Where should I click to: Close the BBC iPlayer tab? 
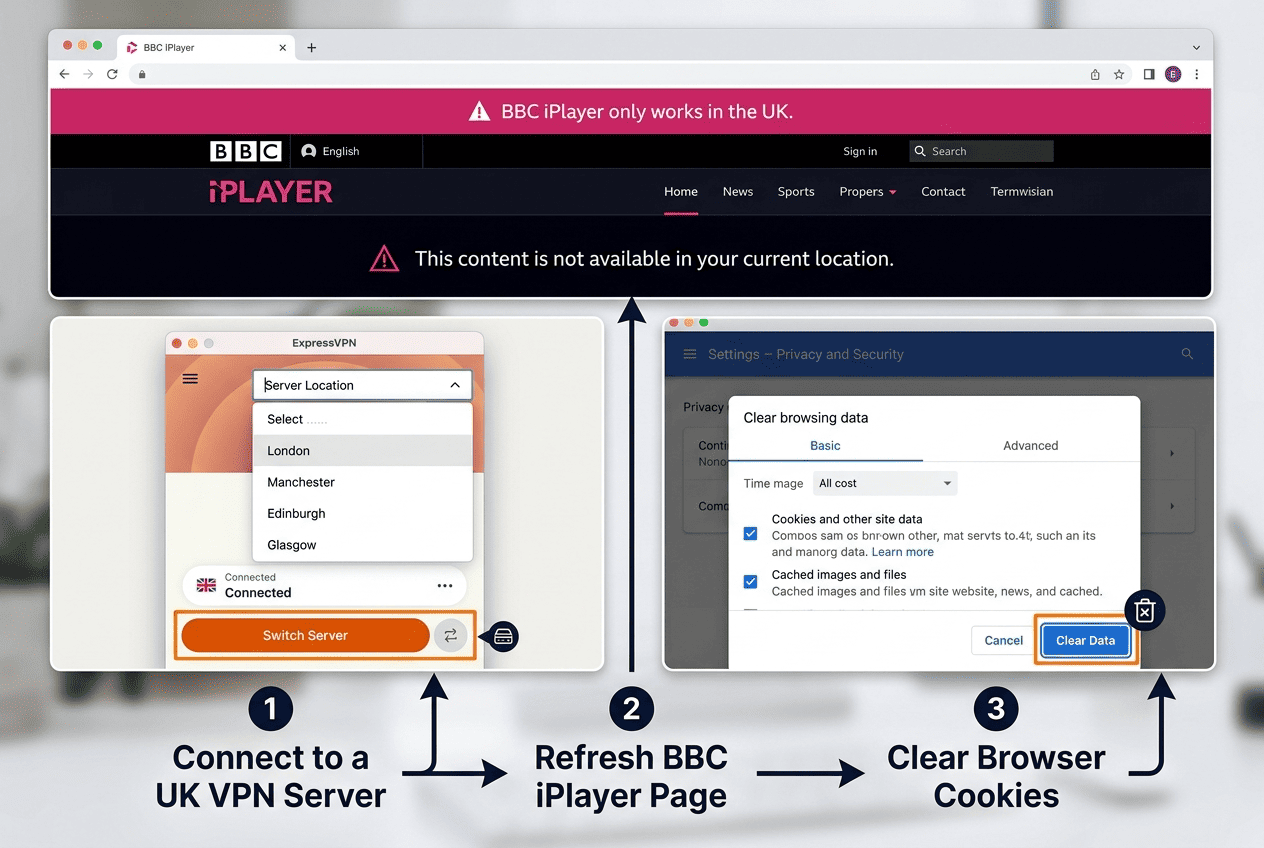[x=283, y=47]
